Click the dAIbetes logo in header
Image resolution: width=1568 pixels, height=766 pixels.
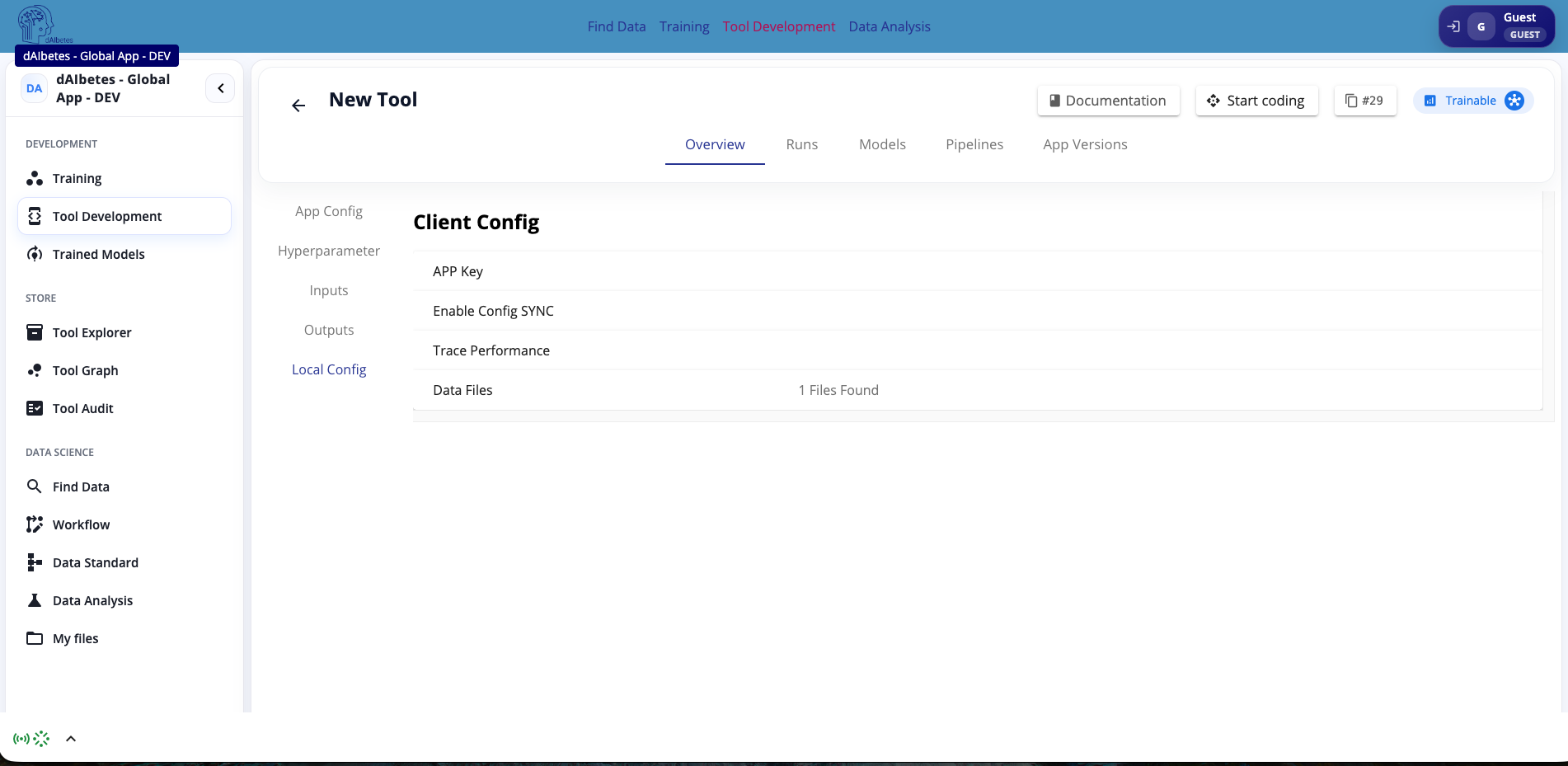click(45, 25)
